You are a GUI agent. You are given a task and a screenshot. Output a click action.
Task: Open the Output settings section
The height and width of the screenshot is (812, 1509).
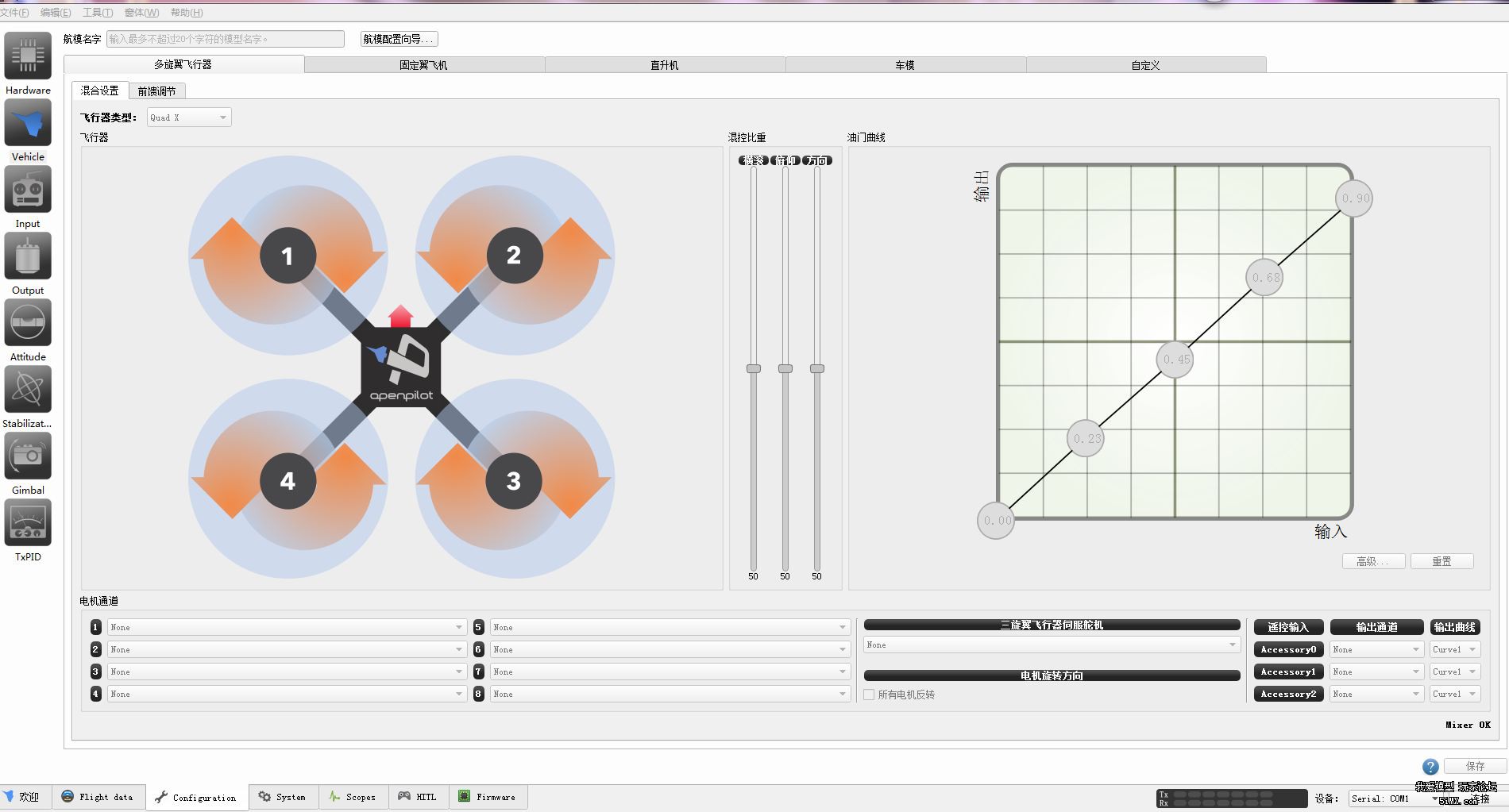pos(28,256)
